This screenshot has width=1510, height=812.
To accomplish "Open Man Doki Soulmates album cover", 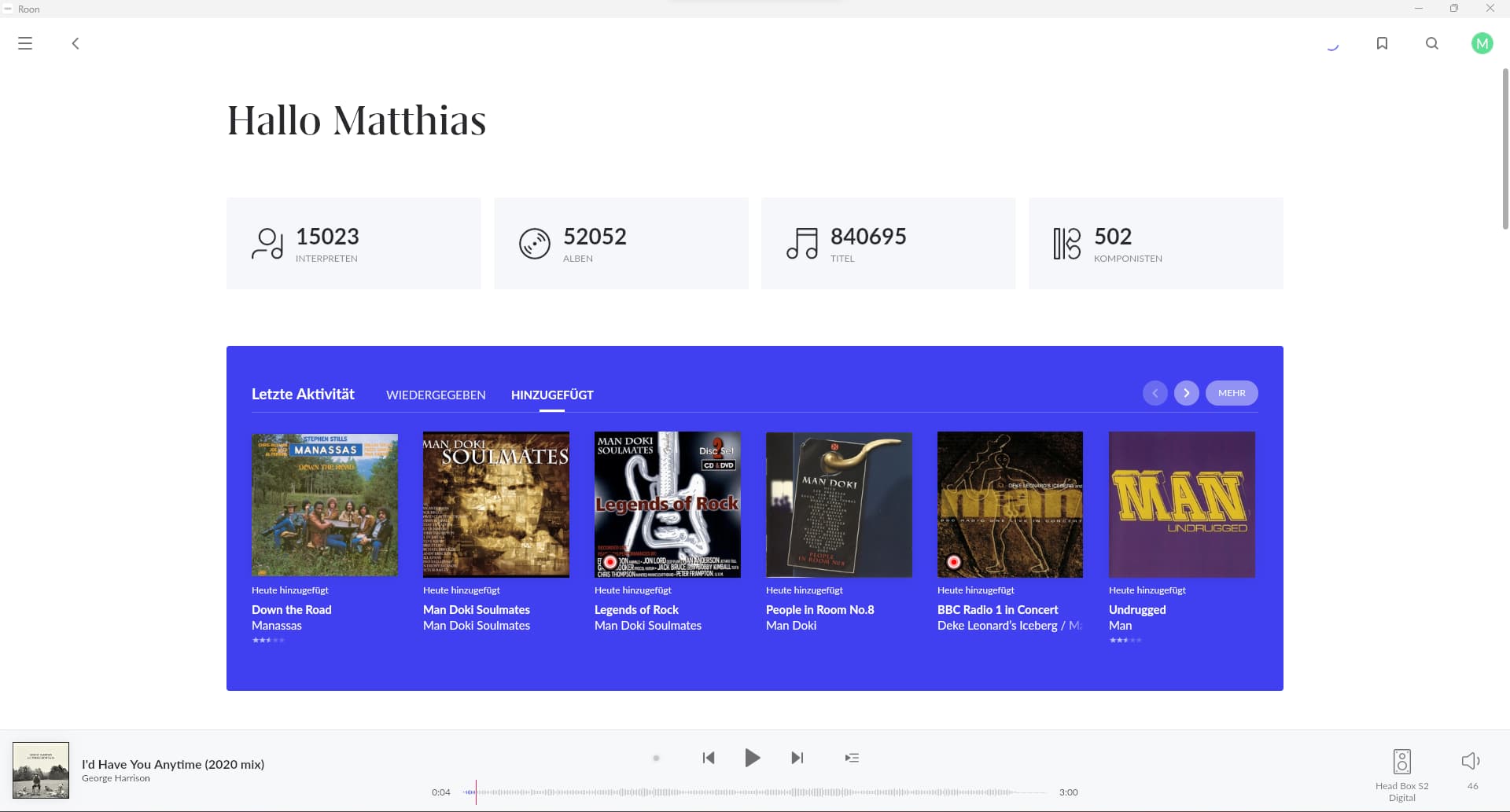I will (496, 505).
